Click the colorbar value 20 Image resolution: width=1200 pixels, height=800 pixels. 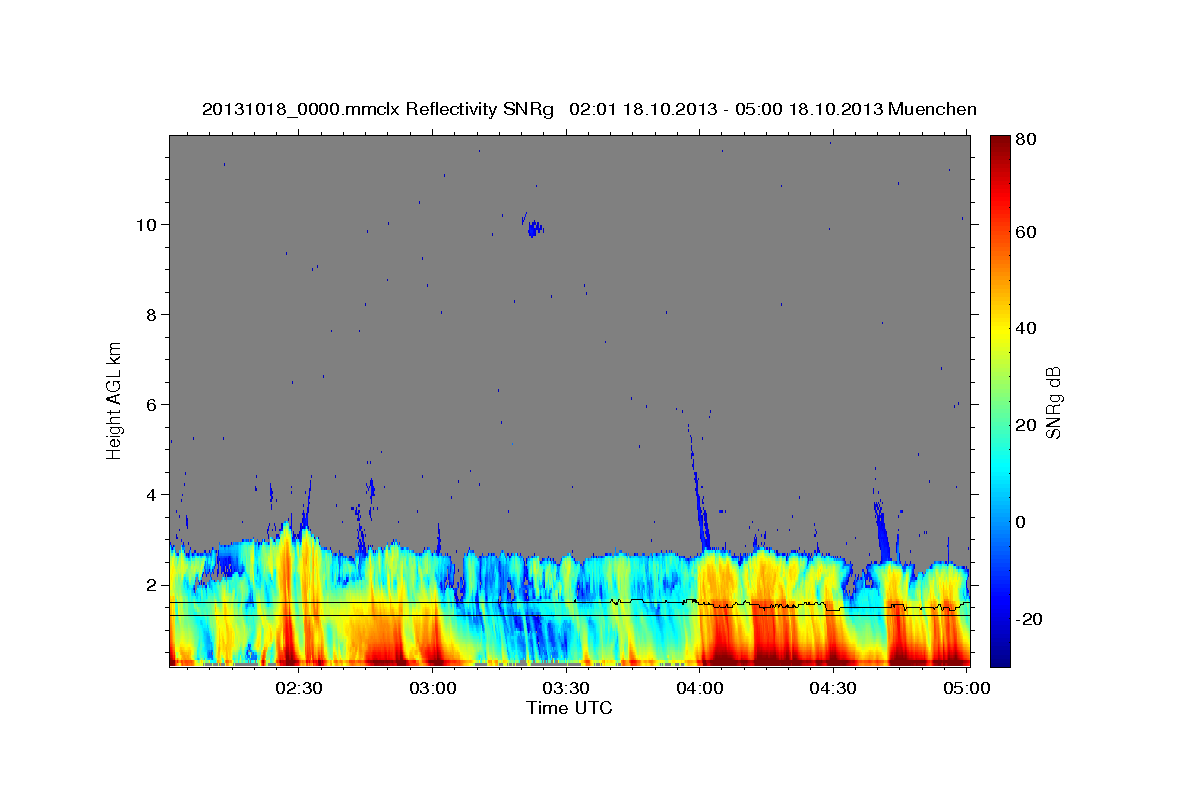point(1027,425)
